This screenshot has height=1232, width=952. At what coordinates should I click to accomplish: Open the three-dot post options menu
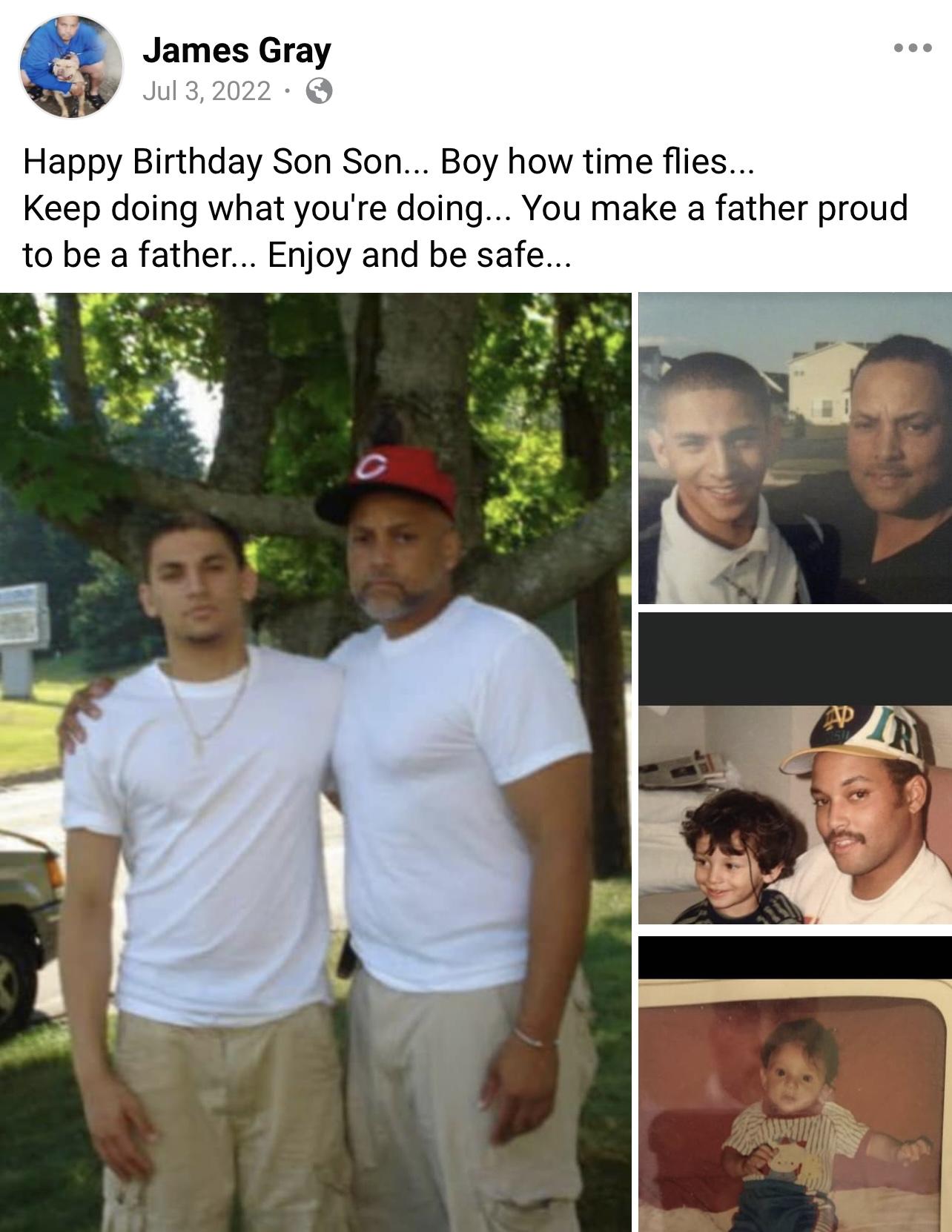(911, 48)
